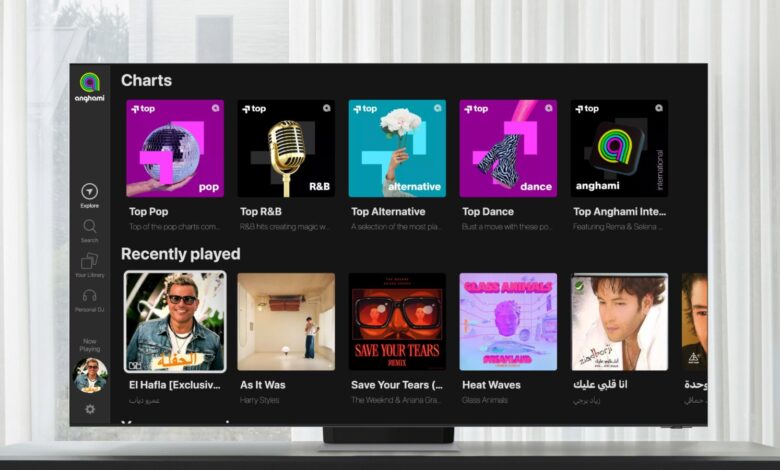Open settings gear in the sidebar
This screenshot has width=780, height=470.
[90, 409]
